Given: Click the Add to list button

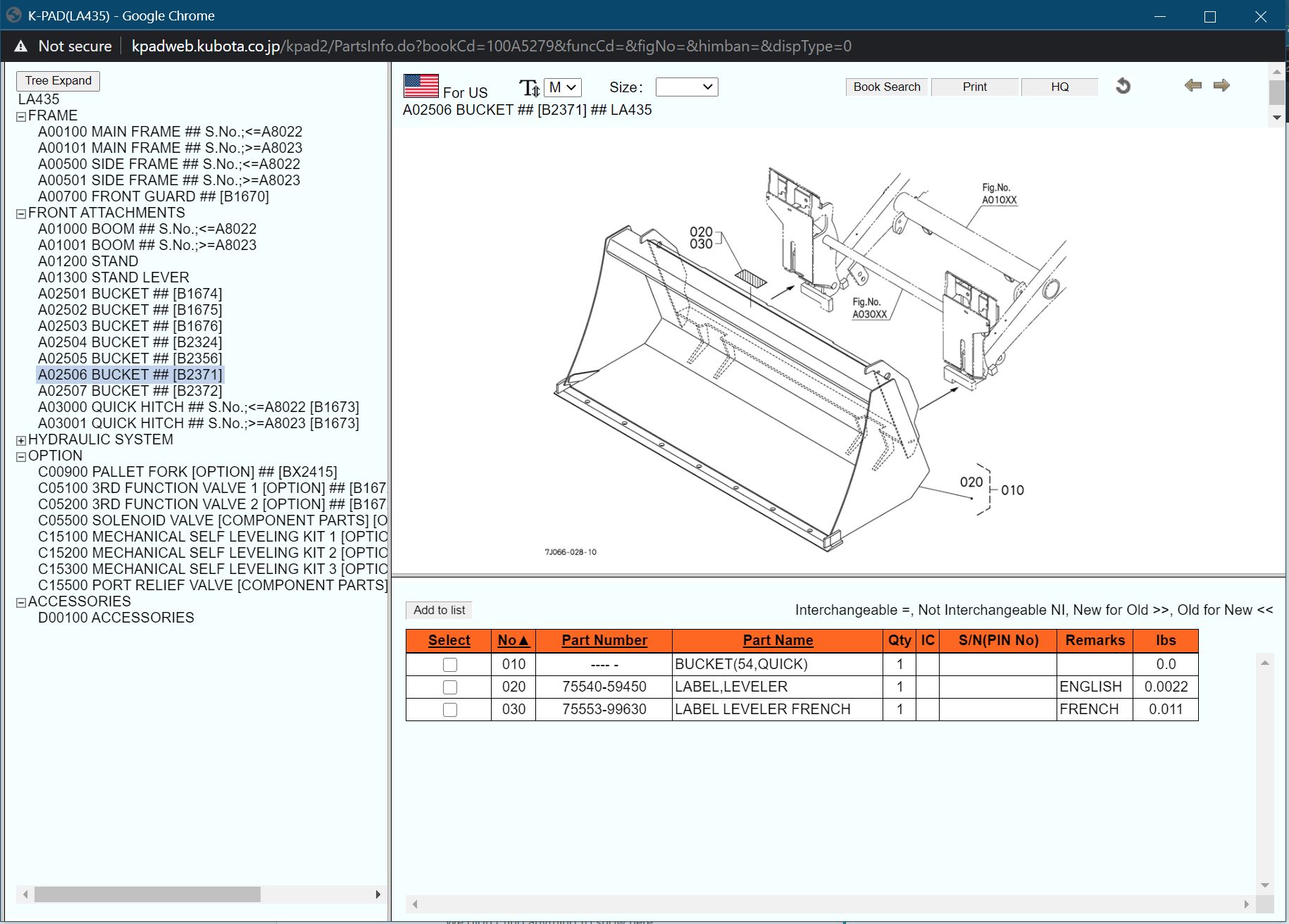Looking at the screenshot, I should point(439,610).
